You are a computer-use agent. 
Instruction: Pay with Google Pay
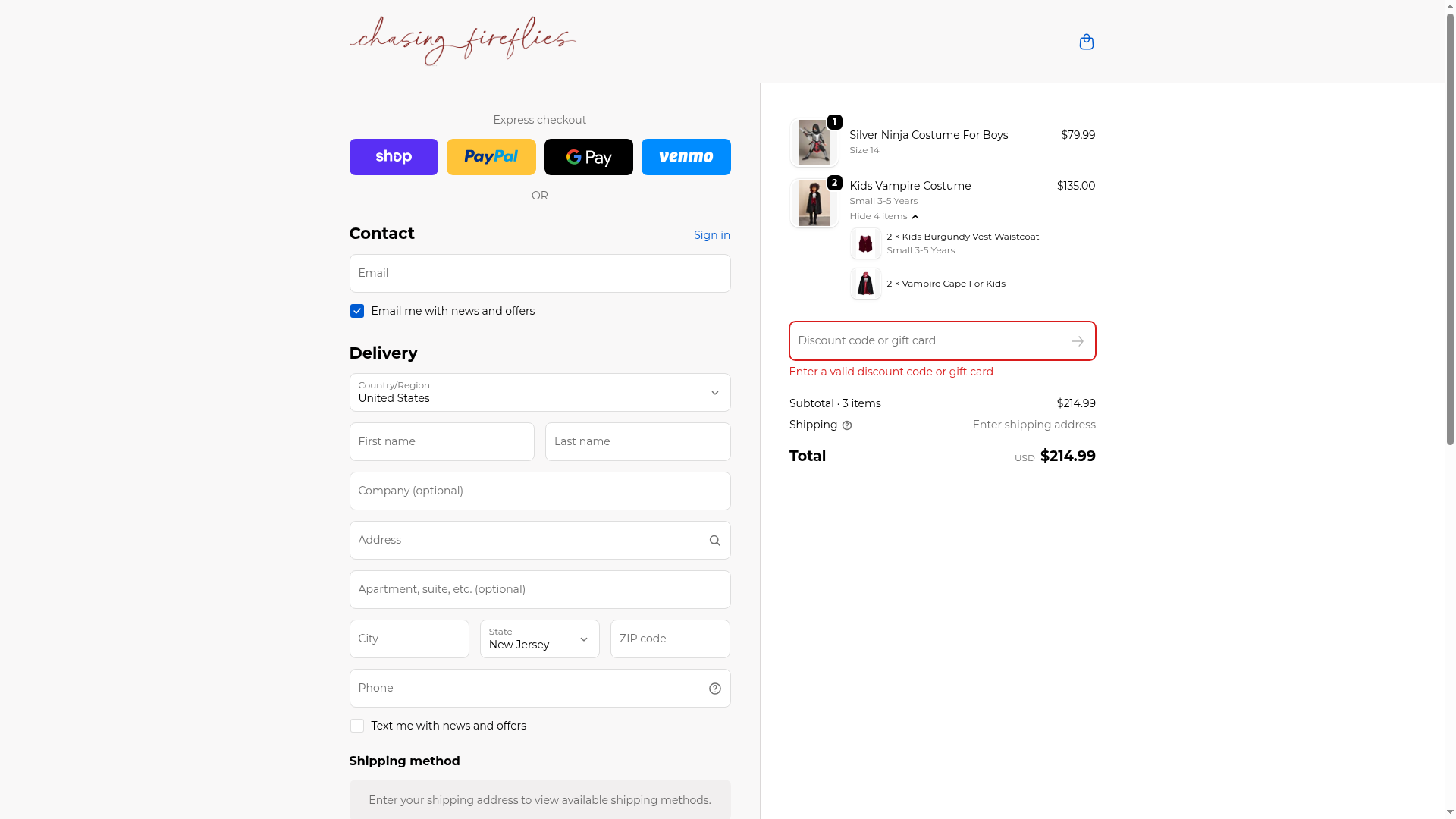(588, 157)
